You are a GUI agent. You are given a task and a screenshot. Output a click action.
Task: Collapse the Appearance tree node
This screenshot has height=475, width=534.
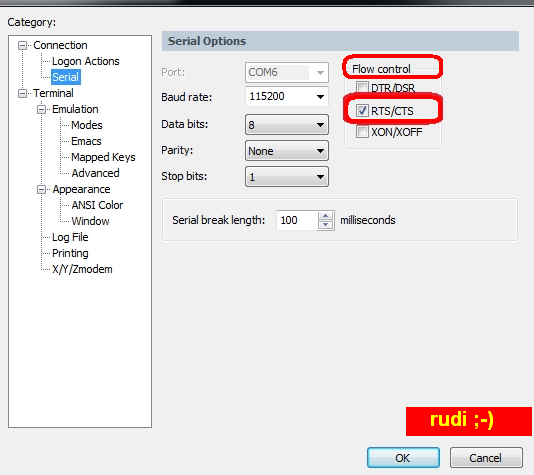point(41,190)
